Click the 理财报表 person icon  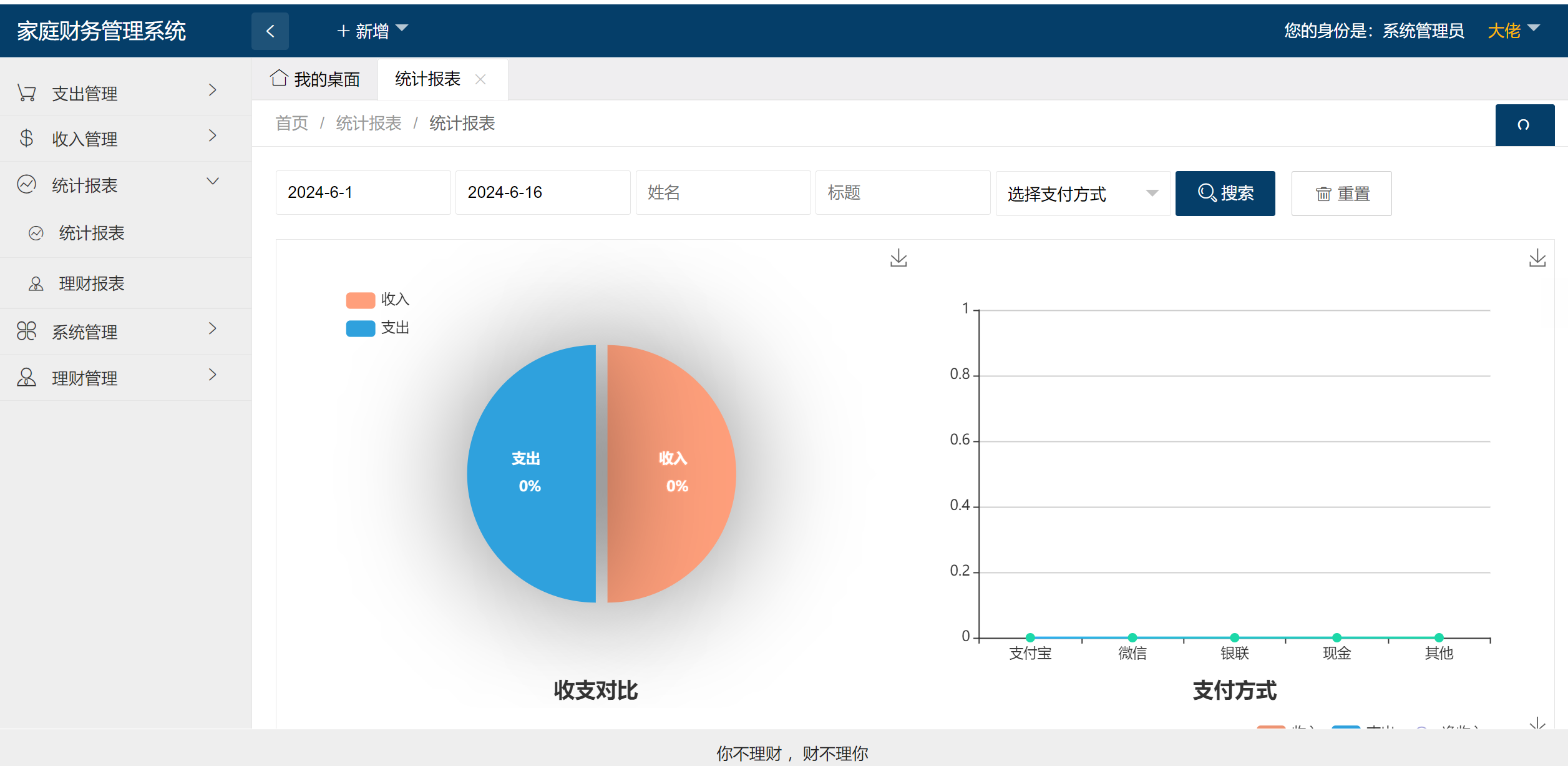click(x=35, y=283)
